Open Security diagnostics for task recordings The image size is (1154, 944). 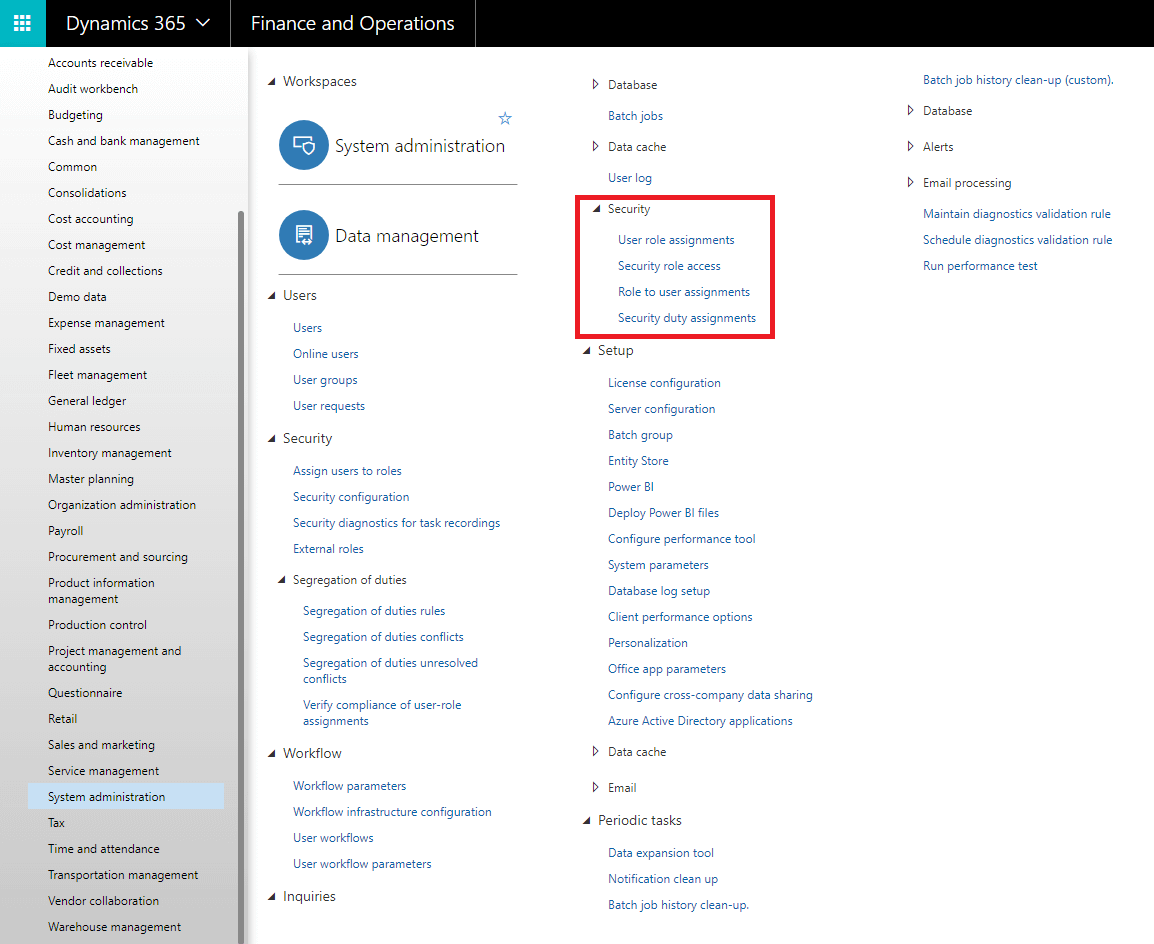[397, 523]
